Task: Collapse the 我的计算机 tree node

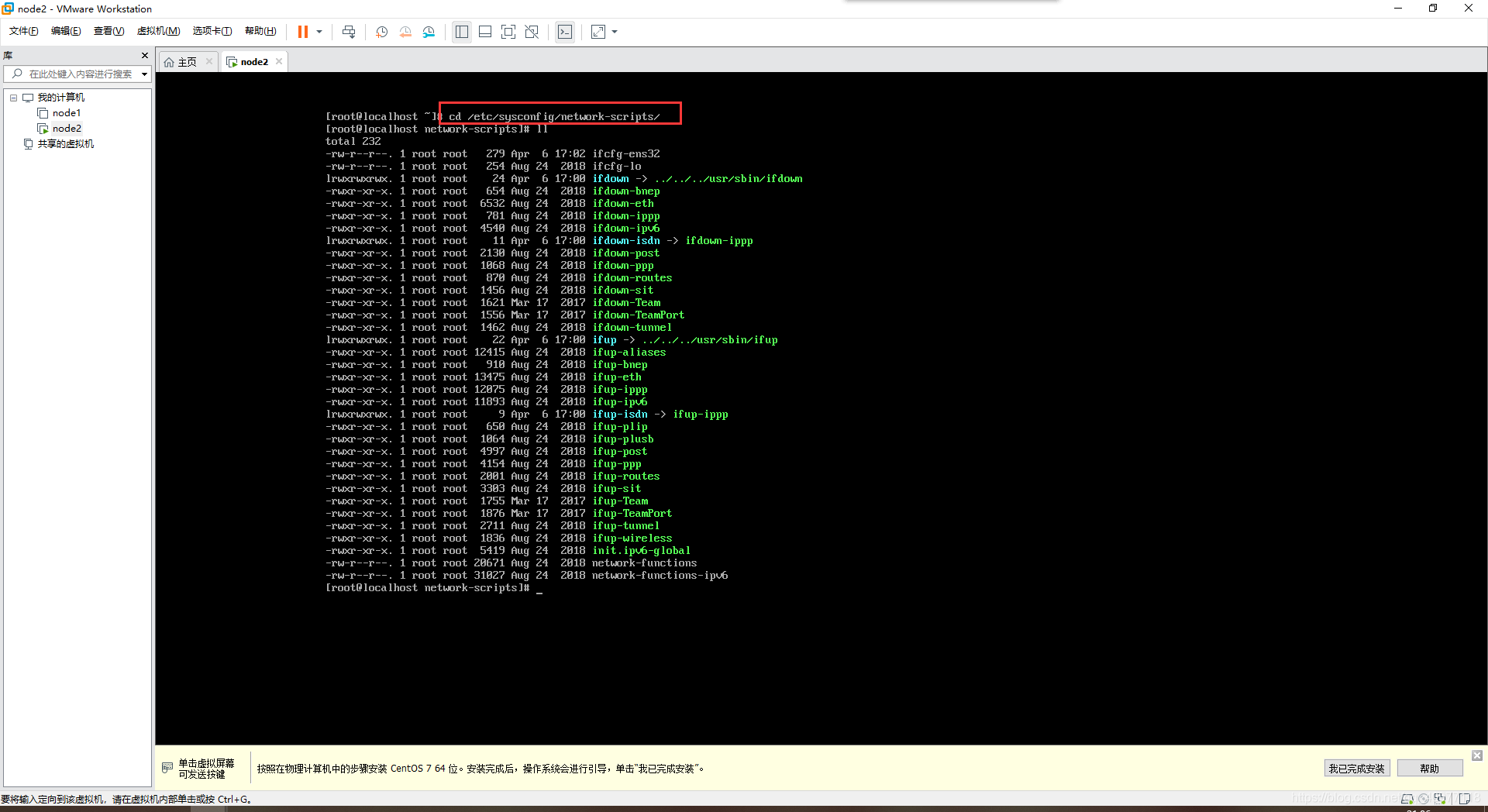Action: tap(13, 98)
